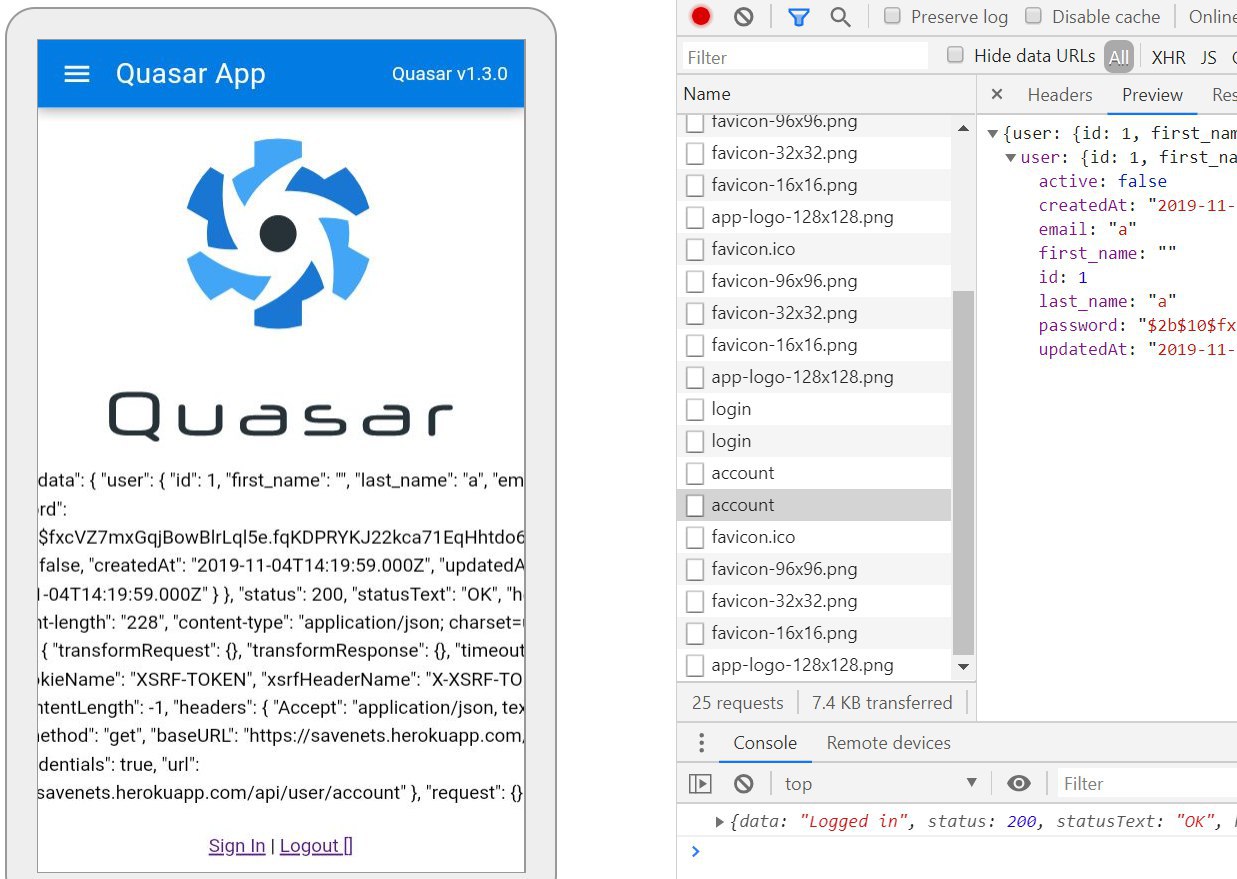Focus the console Filter input
The image size is (1237, 879).
pyautogui.click(x=1145, y=784)
